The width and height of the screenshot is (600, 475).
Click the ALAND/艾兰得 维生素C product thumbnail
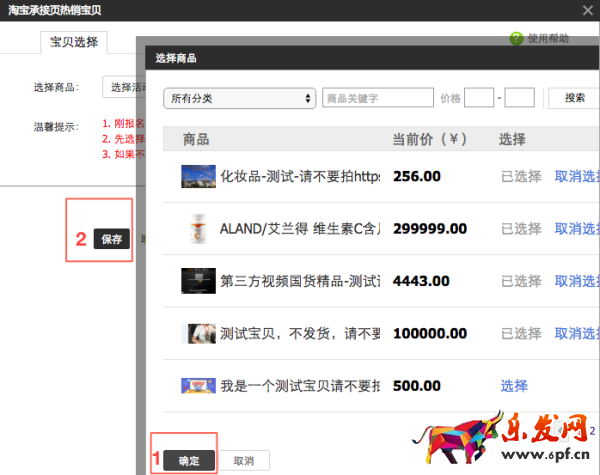(x=198, y=229)
